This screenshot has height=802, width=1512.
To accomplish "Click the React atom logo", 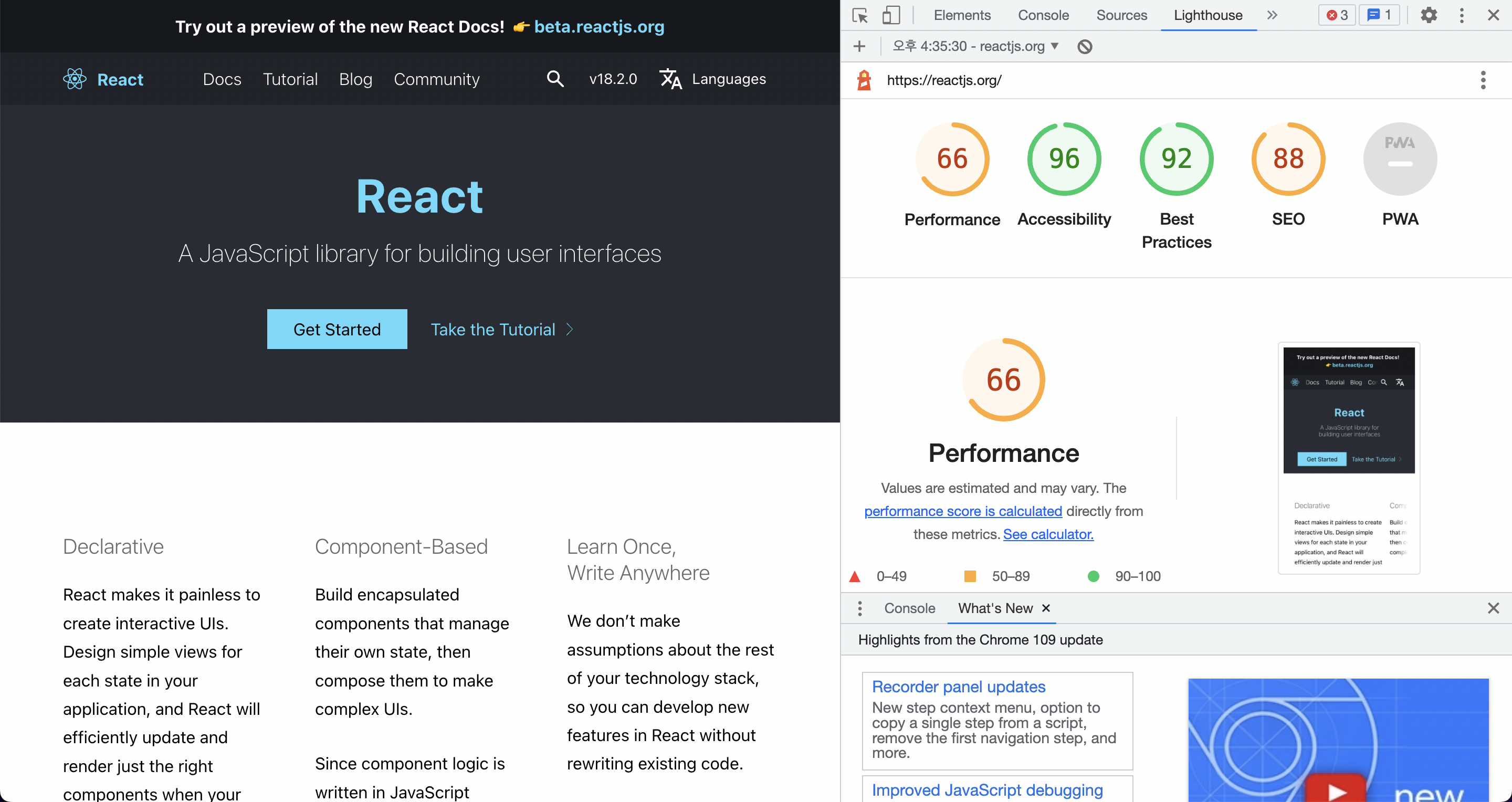I will coord(75,79).
